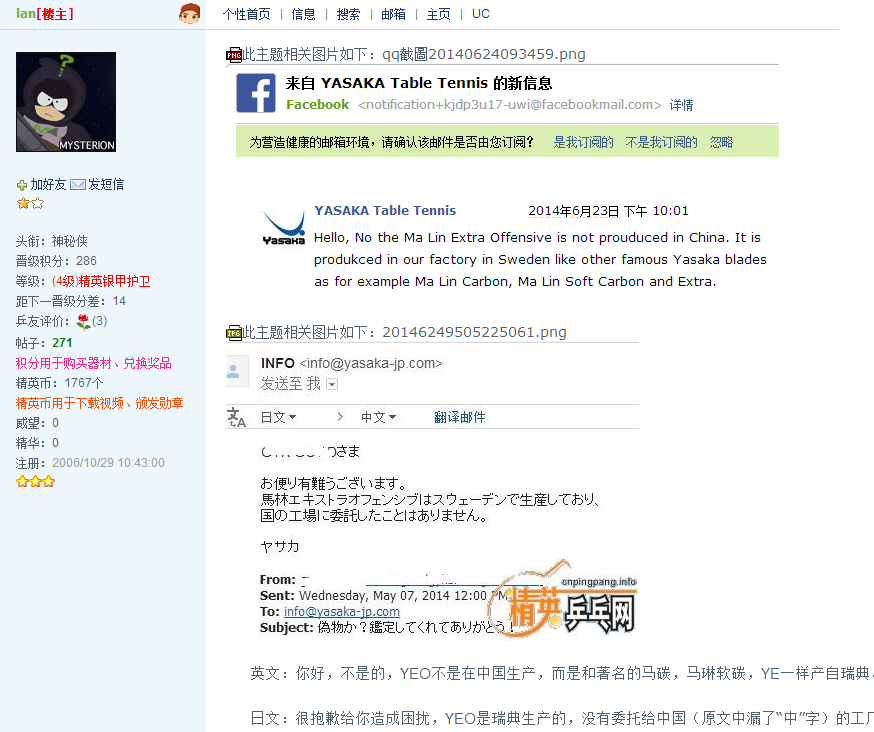Click the small user avatar face icon

tap(190, 13)
